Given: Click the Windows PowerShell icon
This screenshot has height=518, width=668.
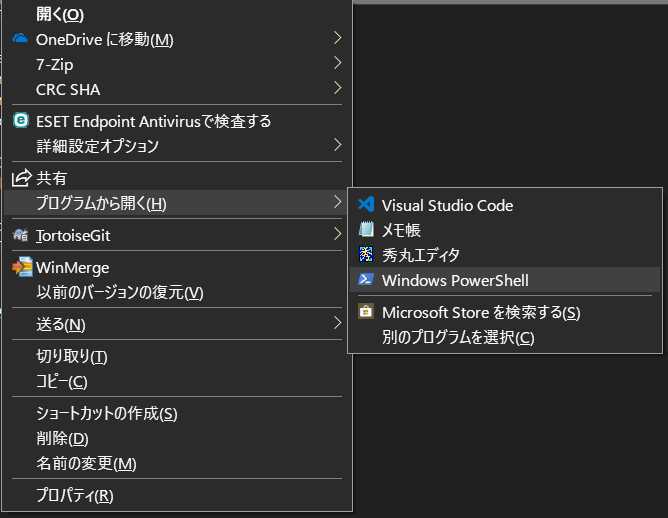Looking at the screenshot, I should [366, 279].
